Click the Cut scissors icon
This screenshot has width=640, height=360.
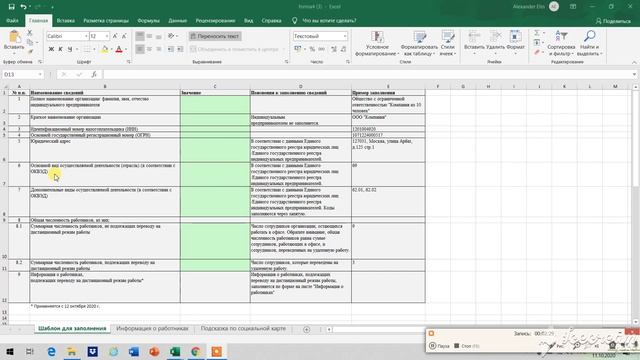(29, 33)
